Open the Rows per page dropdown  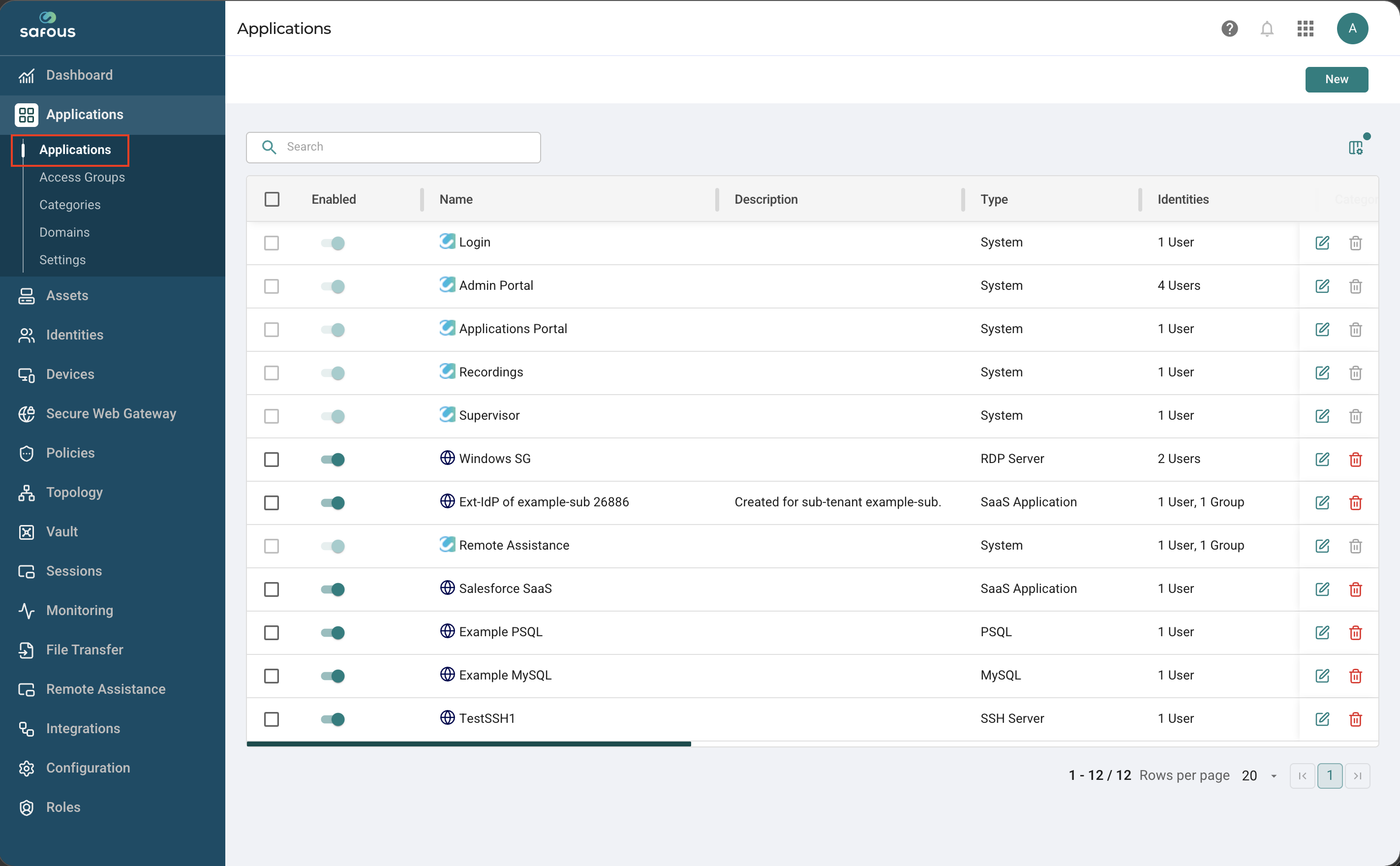(1259, 776)
